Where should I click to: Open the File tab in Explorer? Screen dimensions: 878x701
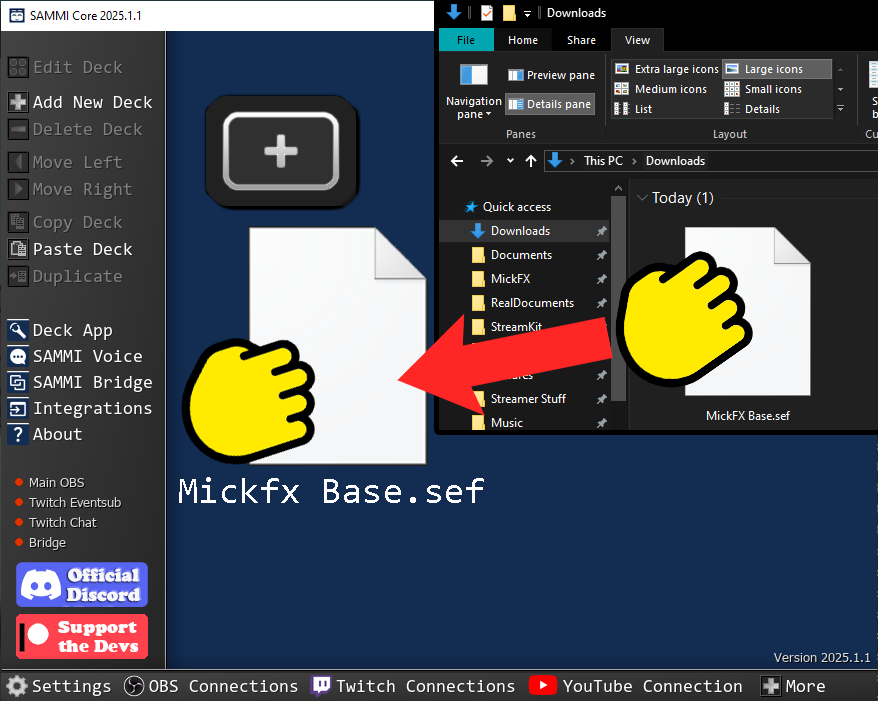[466, 40]
